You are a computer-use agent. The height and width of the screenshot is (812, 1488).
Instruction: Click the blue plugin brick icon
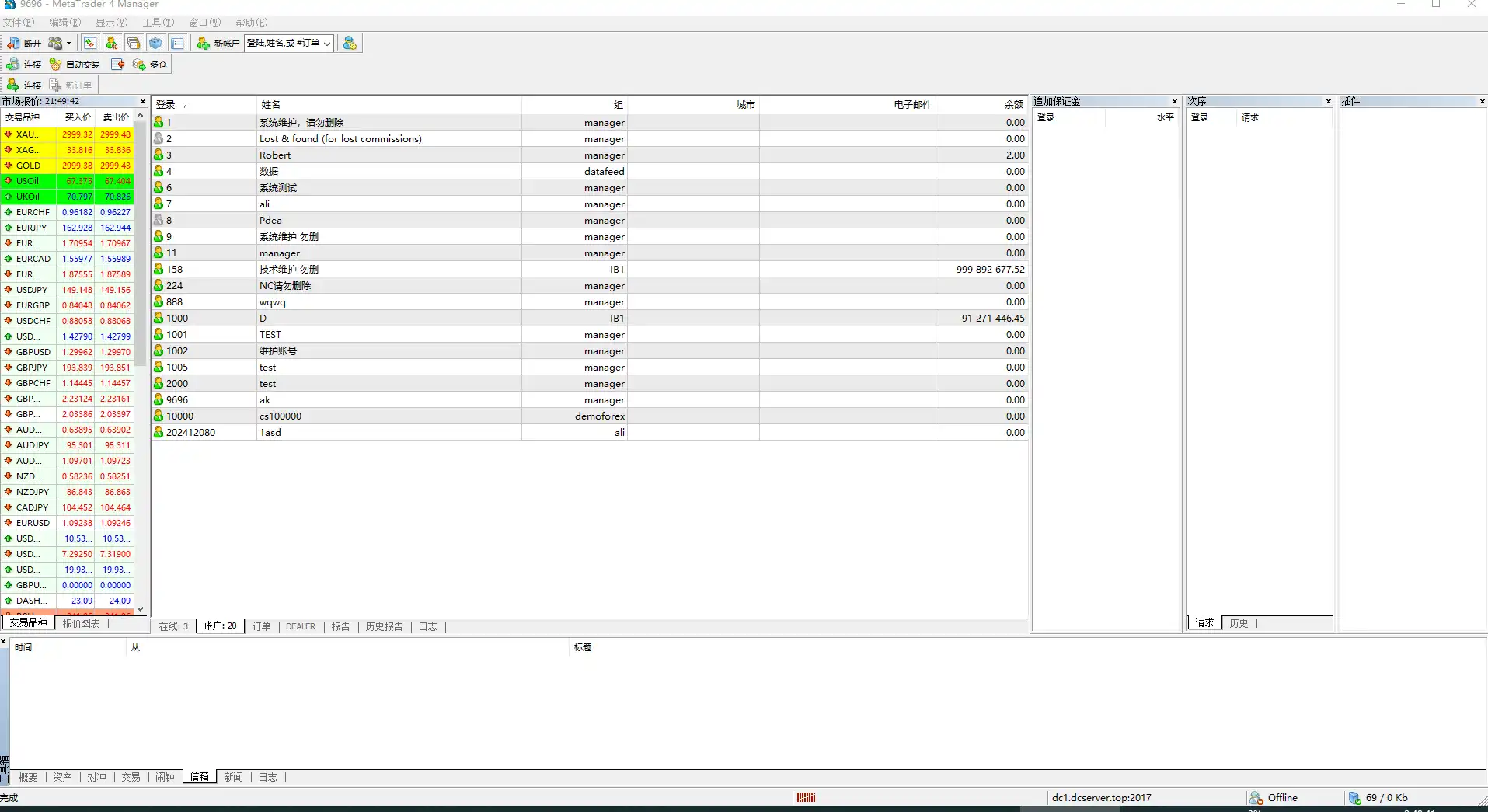pyautogui.click(x=155, y=44)
